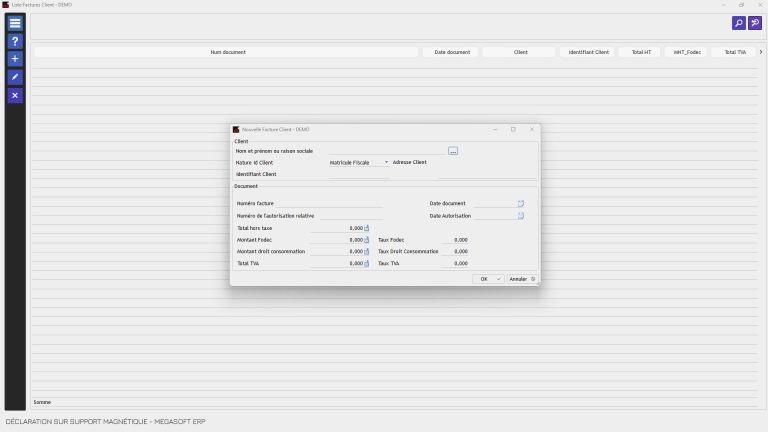Open help via the question mark icon
The width and height of the screenshot is (768, 432).
click(15, 41)
